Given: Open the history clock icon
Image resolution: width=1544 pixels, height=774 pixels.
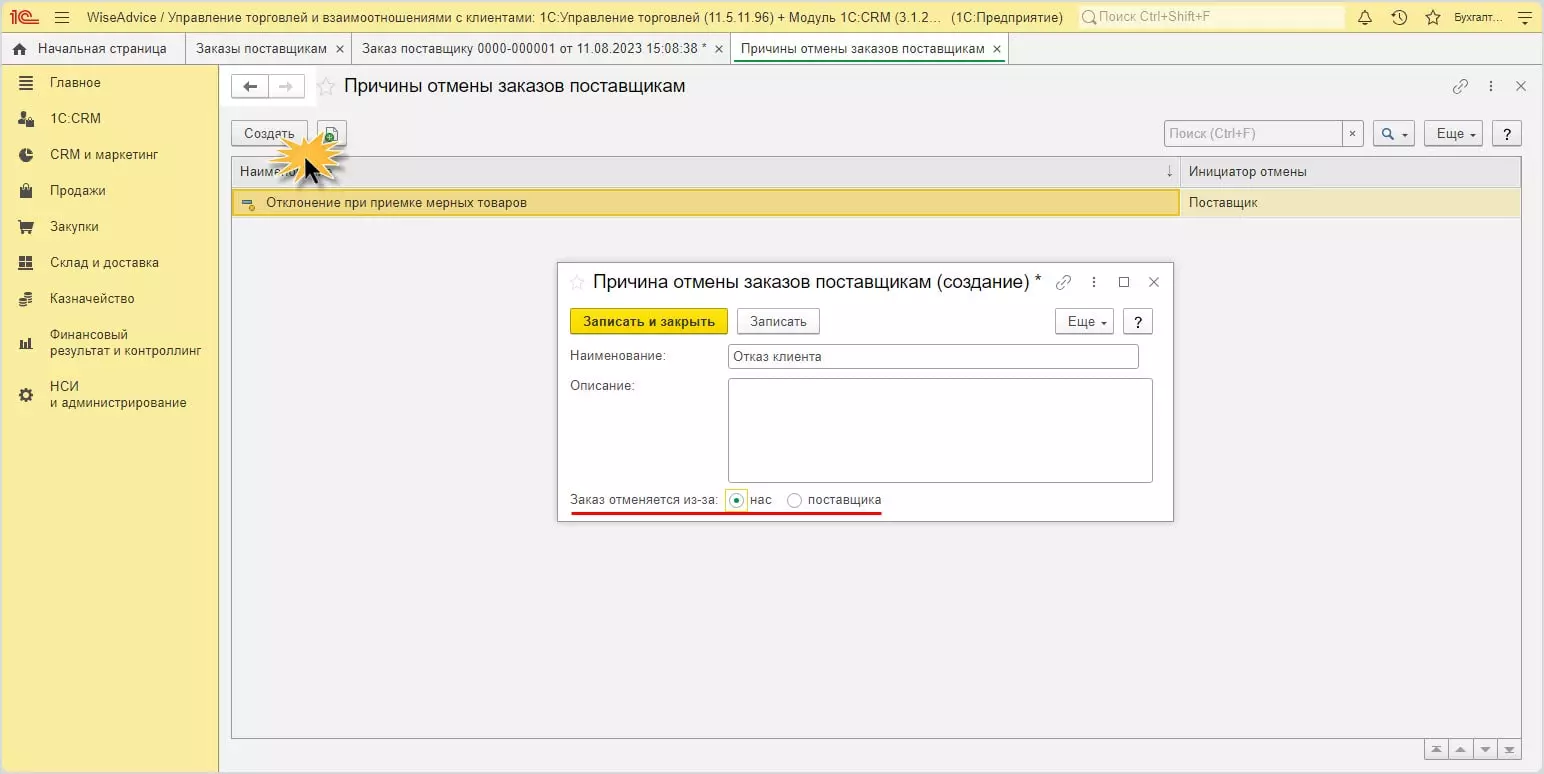Looking at the screenshot, I should click(1399, 17).
